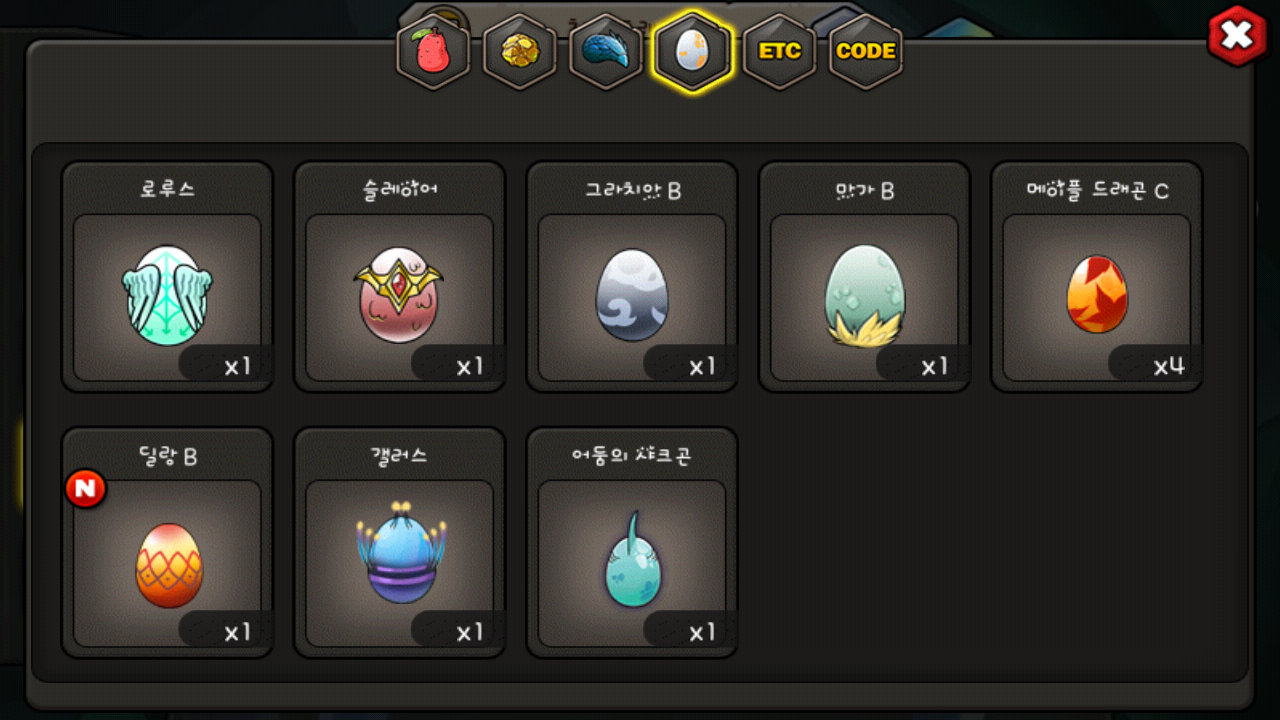The width and height of the screenshot is (1280, 720).
Task: Click the x1 count on 딜랑 B egg
Action: tap(238, 632)
